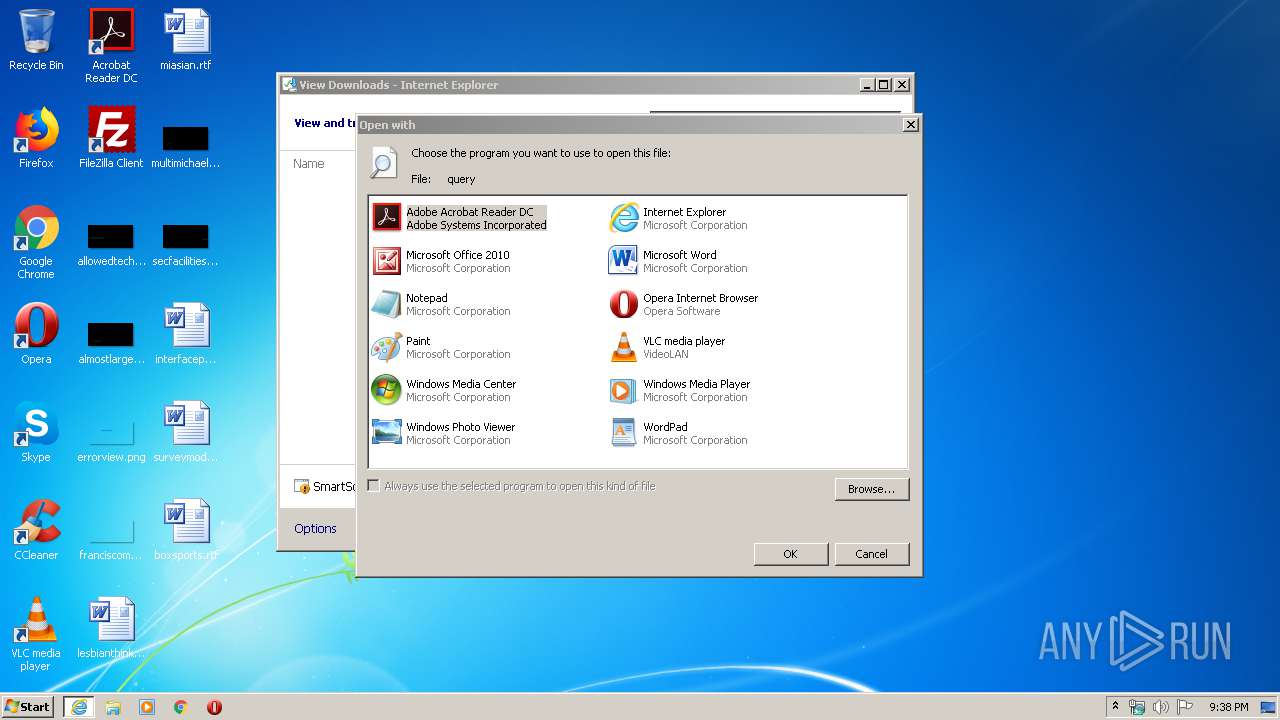Select the interfacep... Word document on desktop
Screen dimensions: 1280x720
[x=186, y=334]
